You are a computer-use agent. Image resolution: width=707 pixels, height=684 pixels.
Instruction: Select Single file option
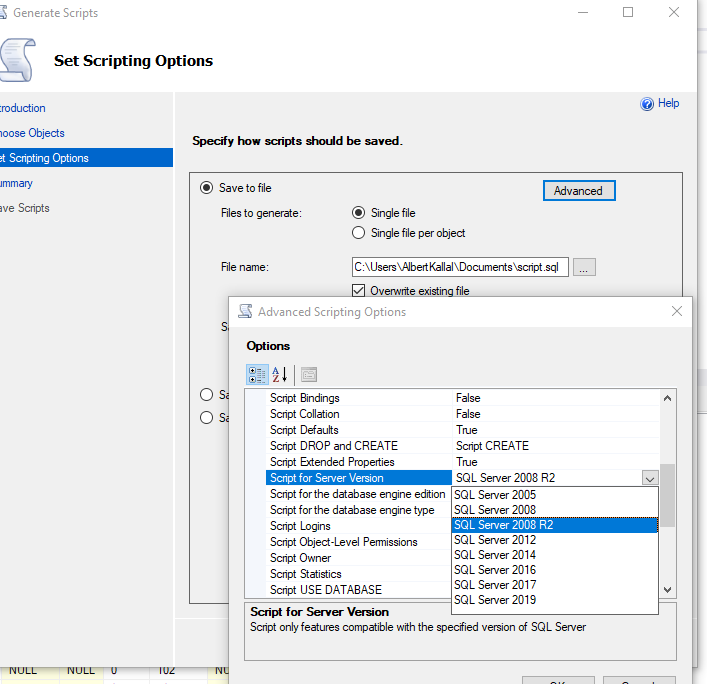[x=358, y=212]
